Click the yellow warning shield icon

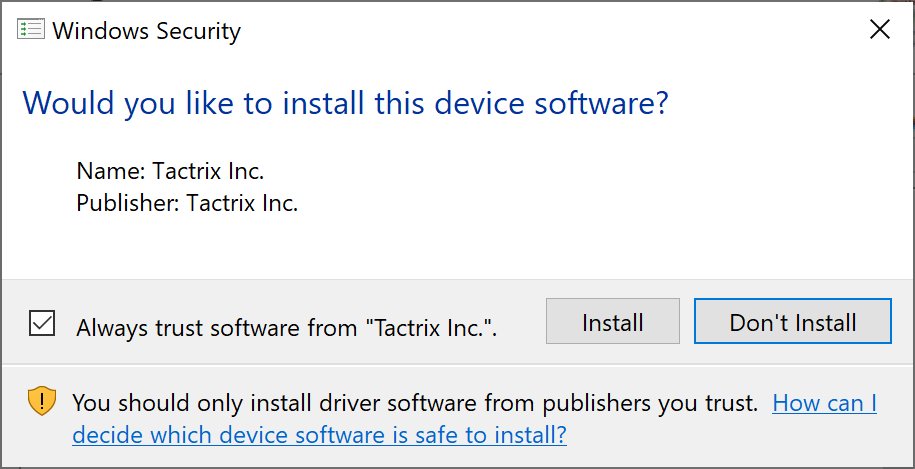42,401
